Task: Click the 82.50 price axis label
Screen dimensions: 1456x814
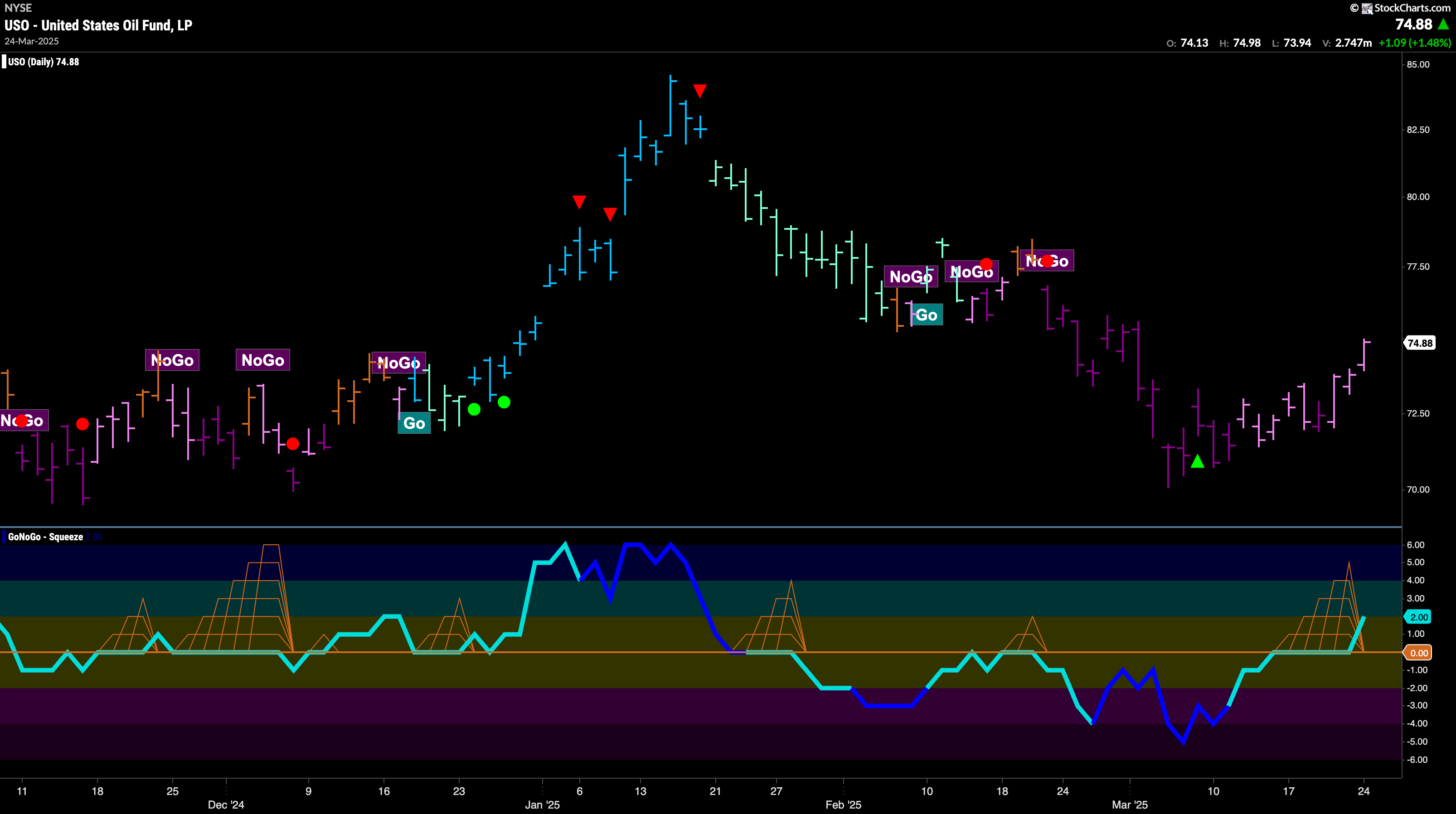Action: [x=1417, y=130]
